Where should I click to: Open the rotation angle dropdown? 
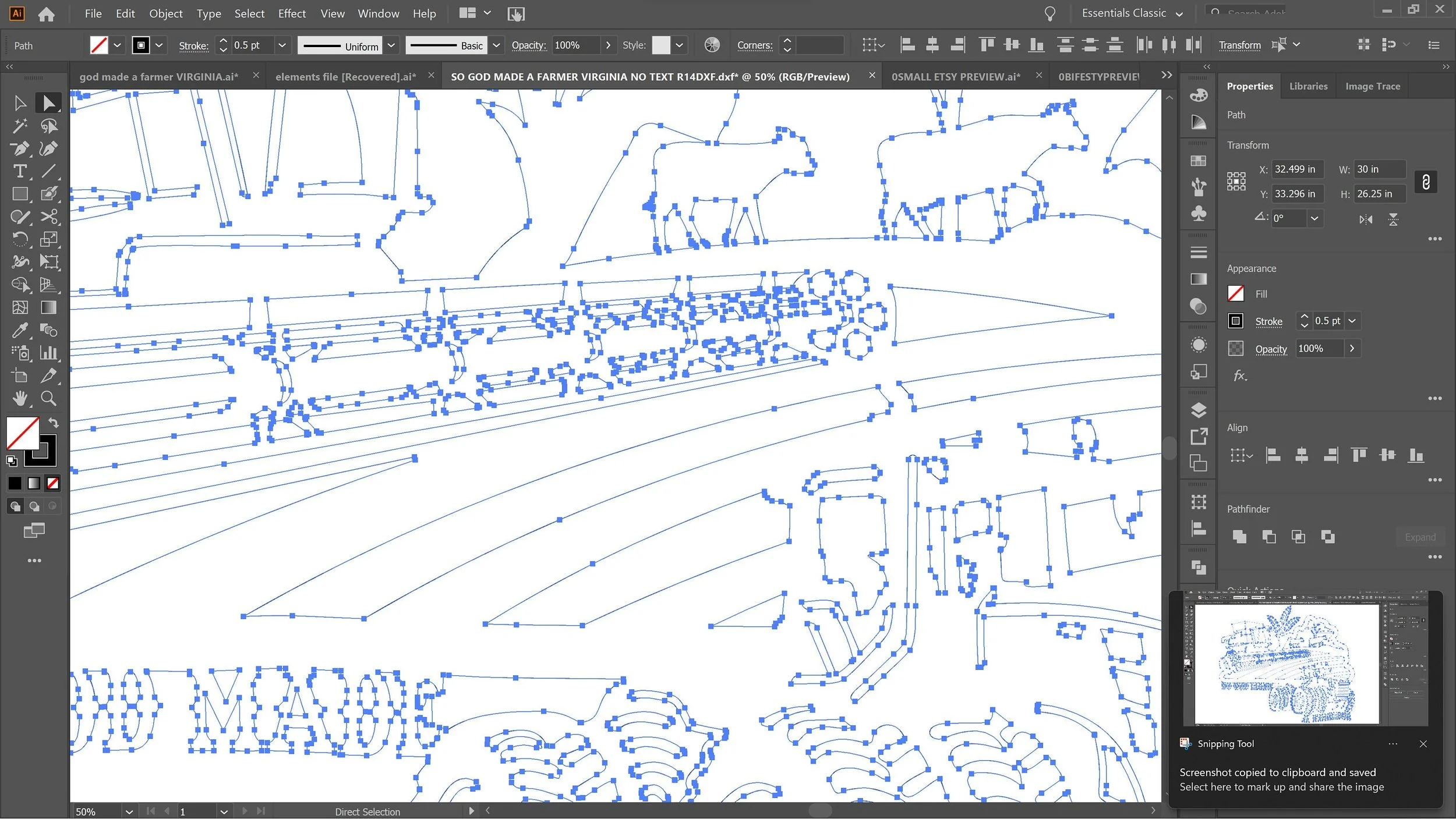pyautogui.click(x=1314, y=218)
